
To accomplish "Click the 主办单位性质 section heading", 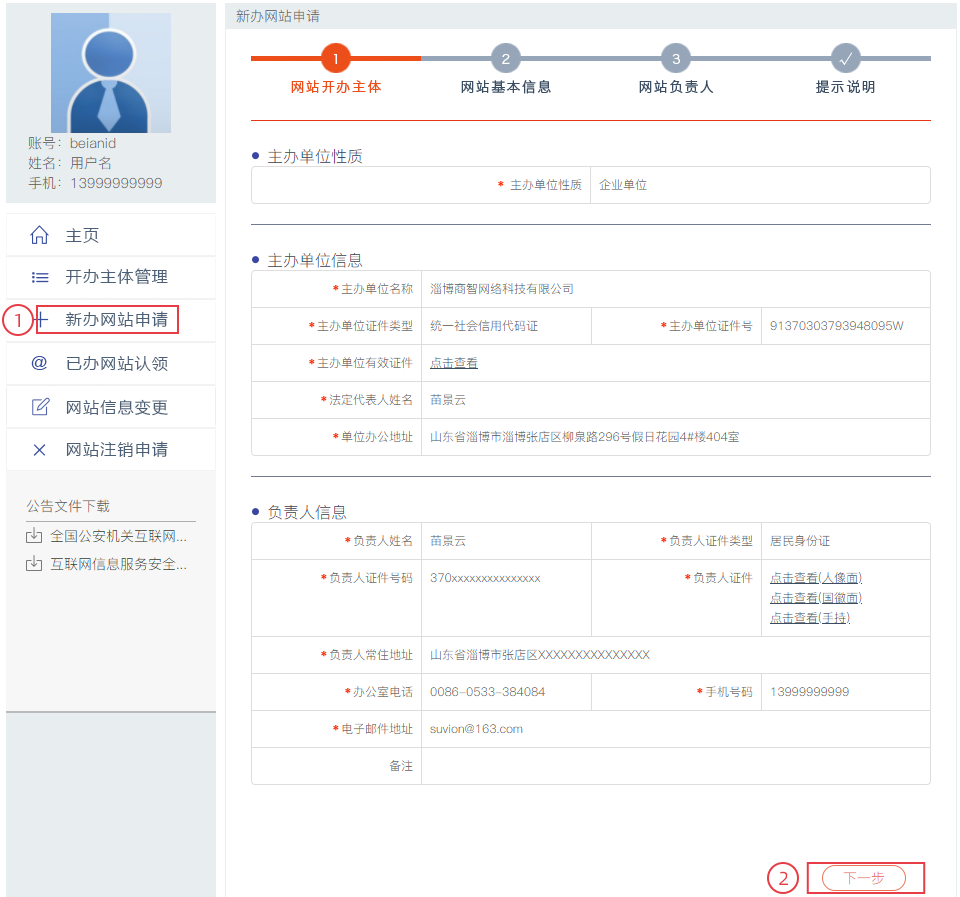I will 315,156.
